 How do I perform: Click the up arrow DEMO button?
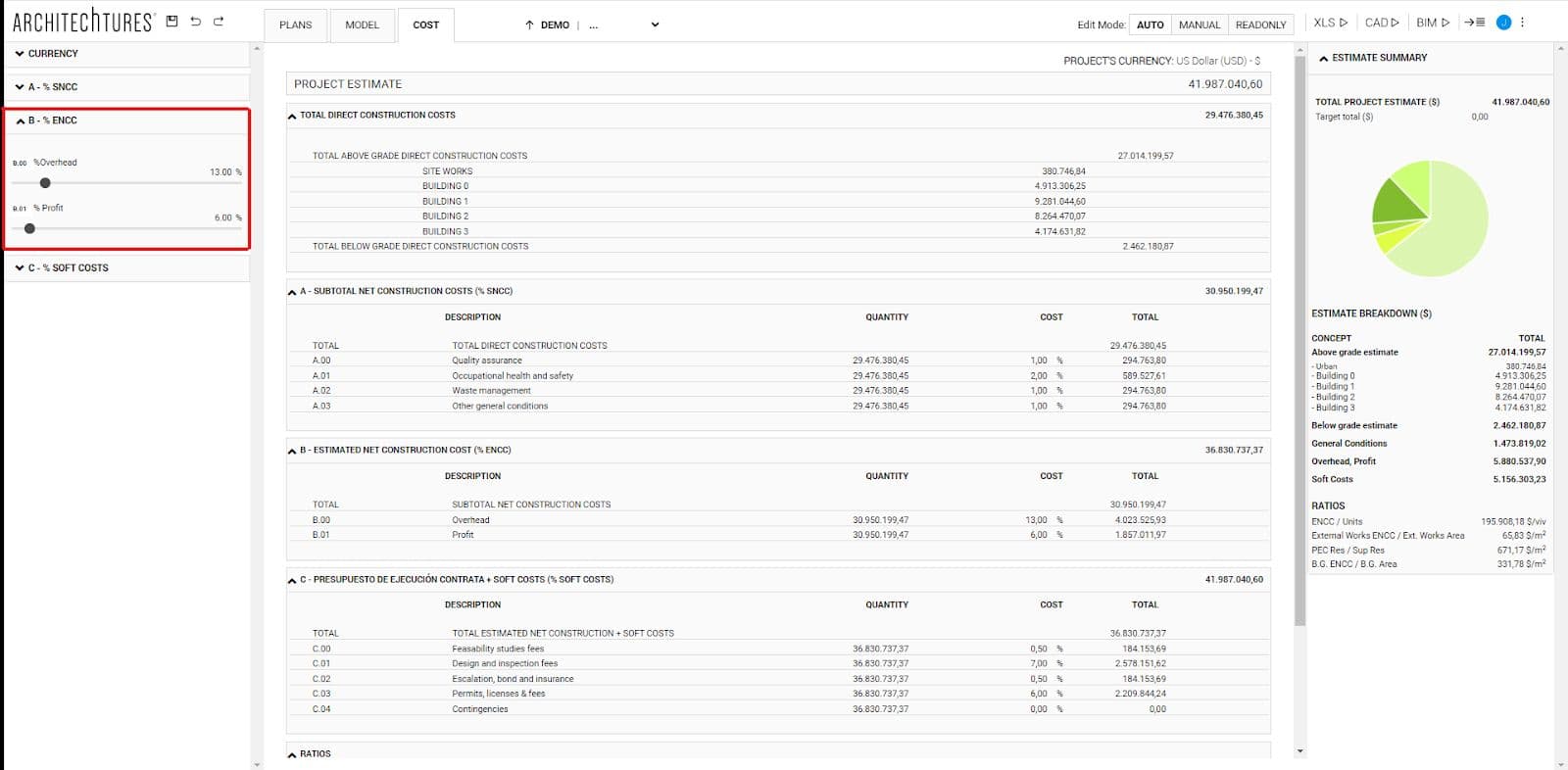[x=547, y=24]
